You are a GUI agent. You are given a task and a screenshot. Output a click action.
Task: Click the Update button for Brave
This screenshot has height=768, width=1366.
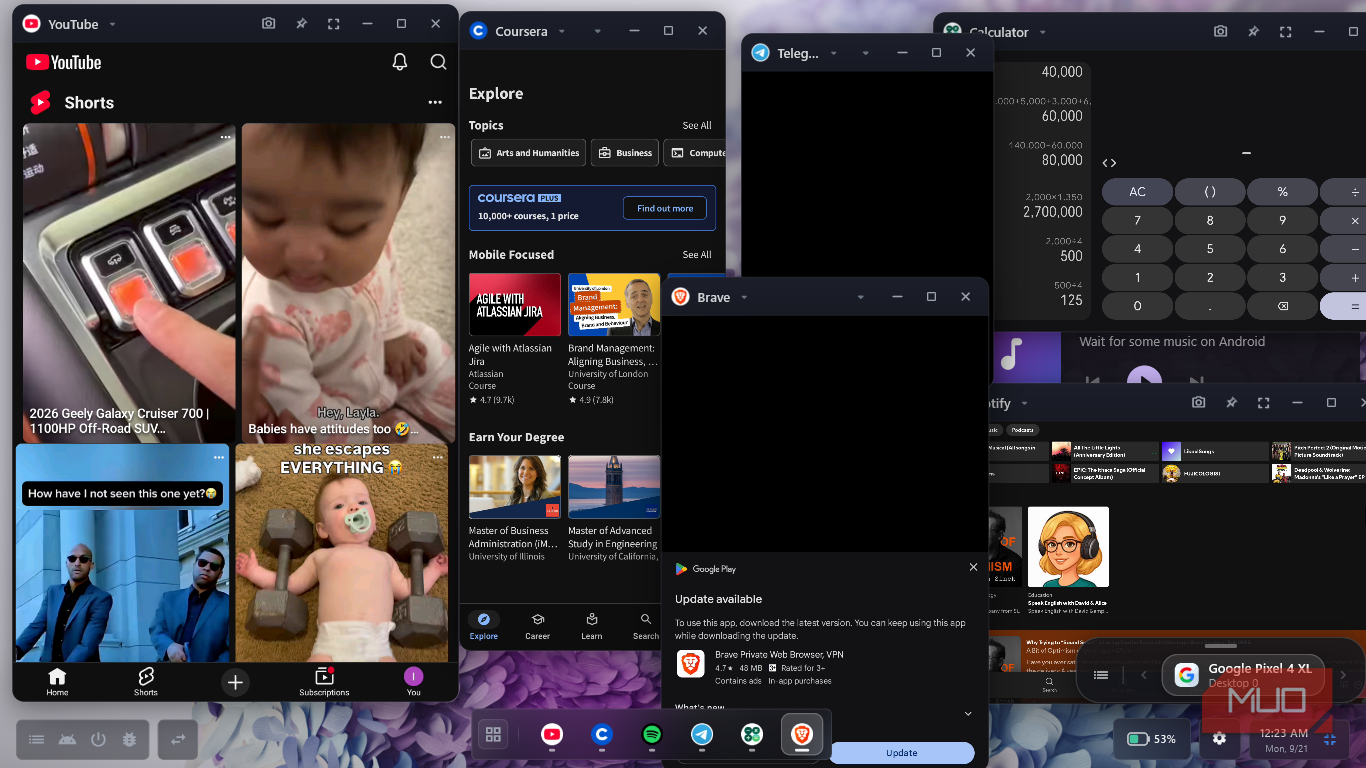[901, 753]
